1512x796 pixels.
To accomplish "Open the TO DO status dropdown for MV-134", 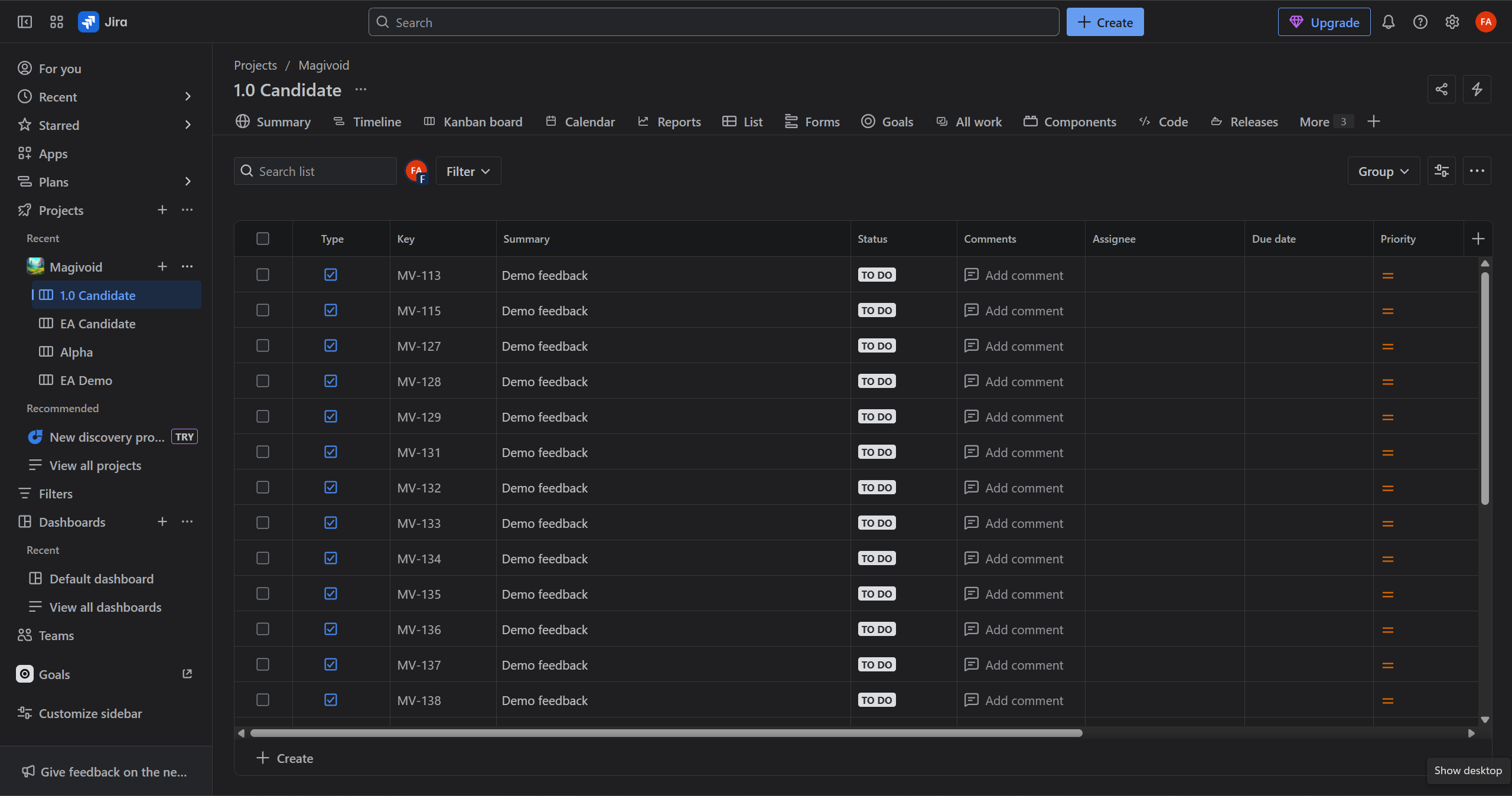I will (x=876, y=558).
